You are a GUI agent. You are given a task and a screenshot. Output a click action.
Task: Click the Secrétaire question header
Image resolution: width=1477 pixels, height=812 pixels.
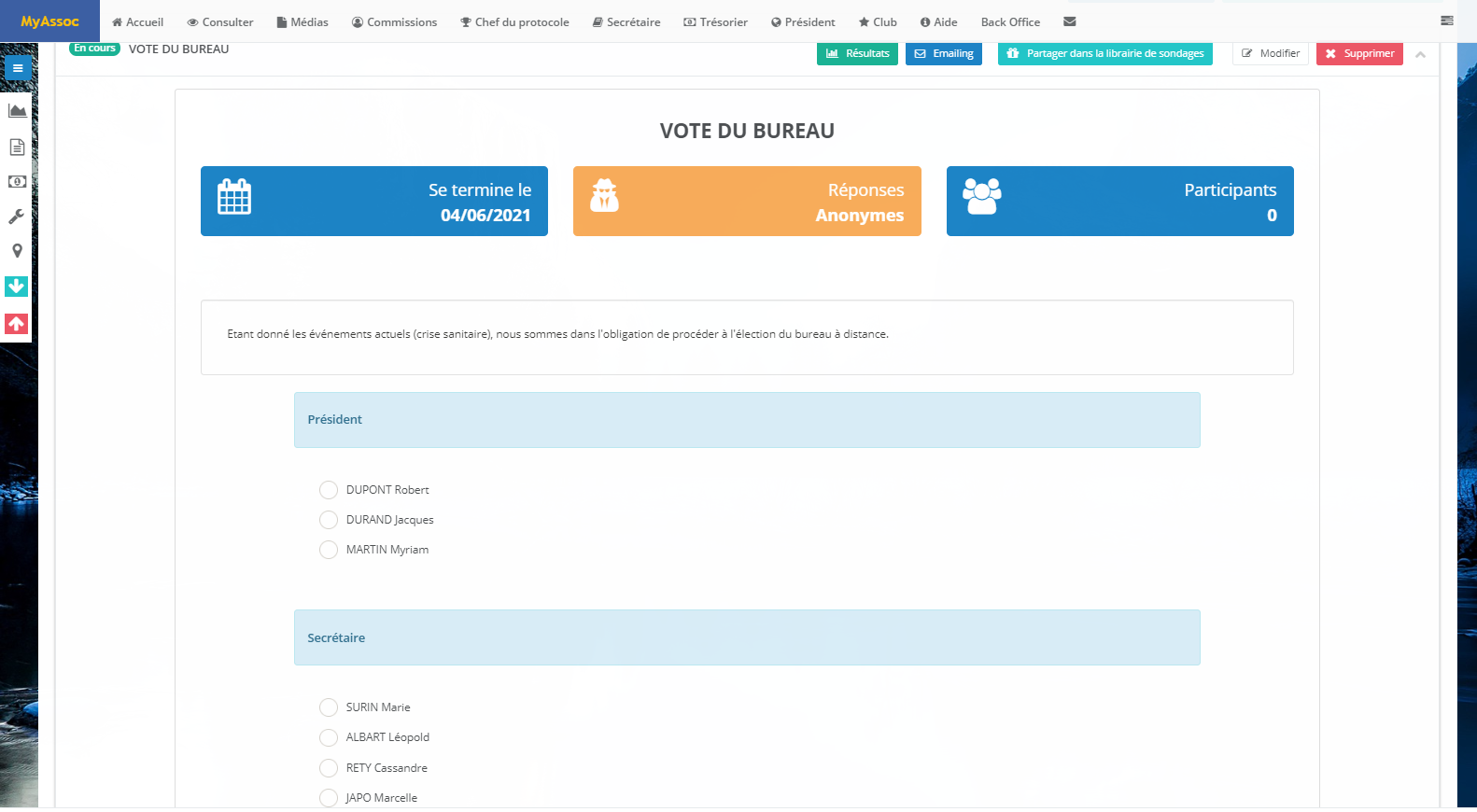[747, 637]
